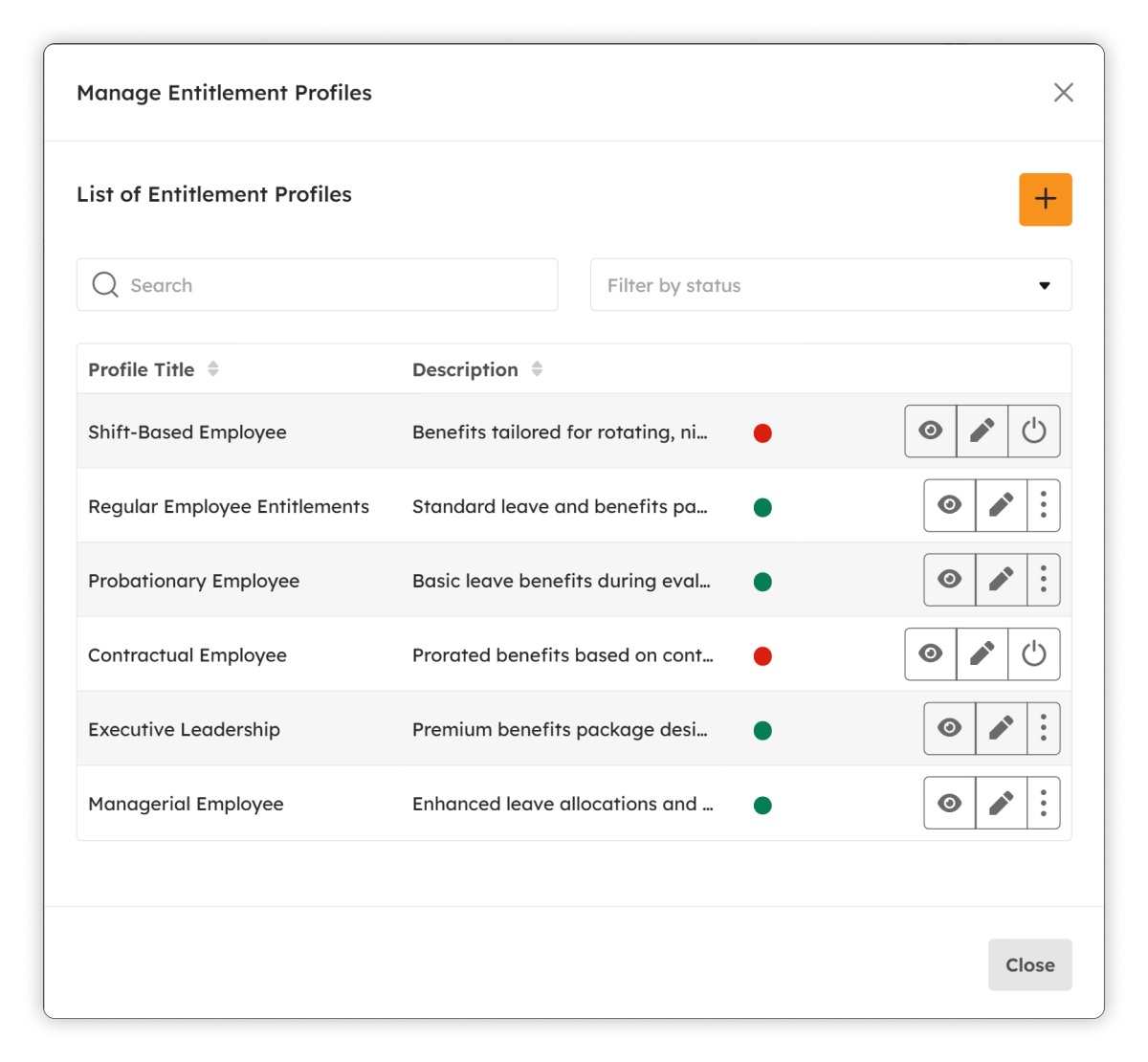The image size is (1148, 1062).
Task: View the Managerial Employee profile
Action: [x=950, y=803]
